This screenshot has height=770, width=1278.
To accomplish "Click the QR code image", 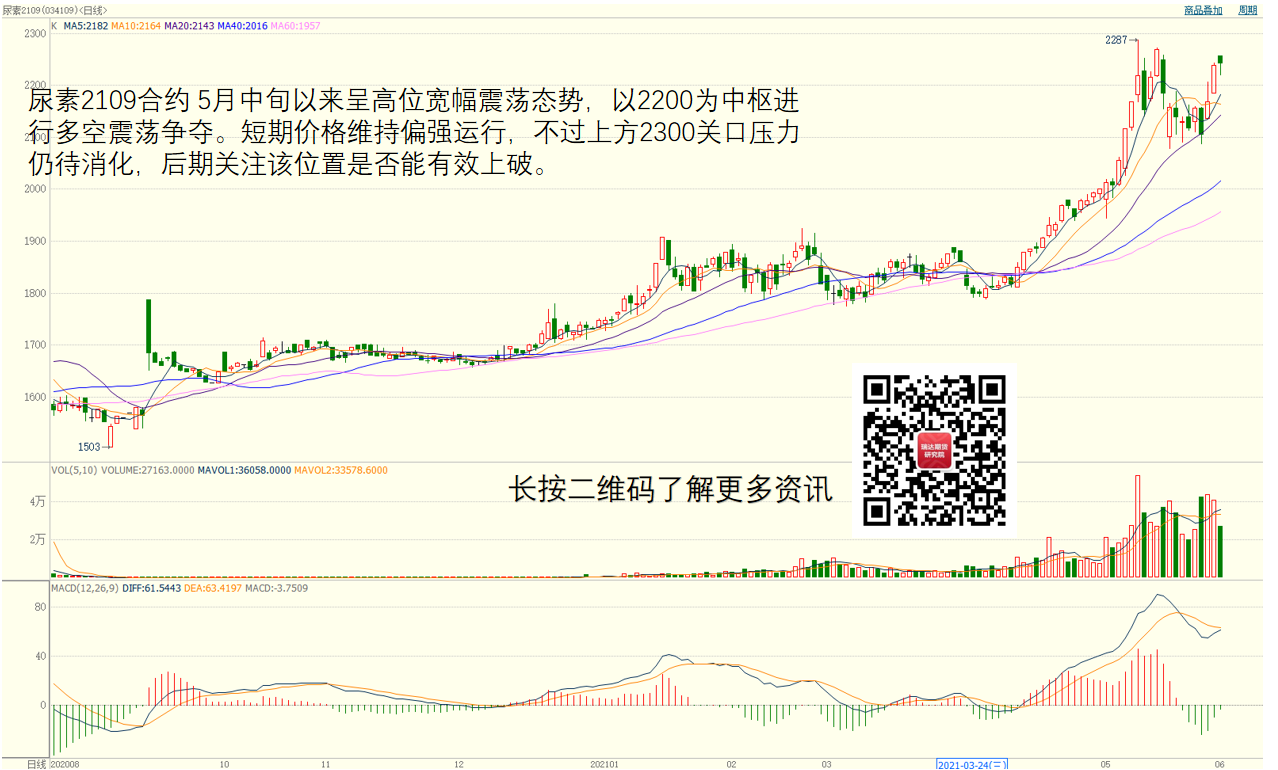I will pos(934,449).
